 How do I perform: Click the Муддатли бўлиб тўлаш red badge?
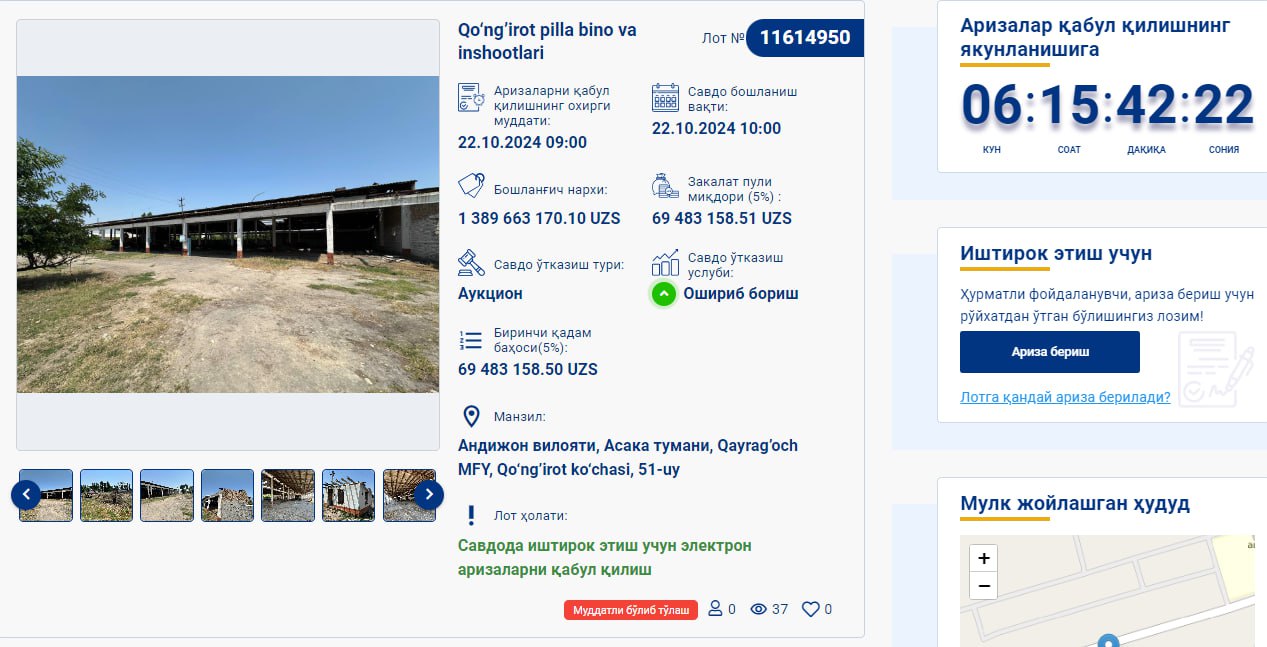(x=631, y=610)
